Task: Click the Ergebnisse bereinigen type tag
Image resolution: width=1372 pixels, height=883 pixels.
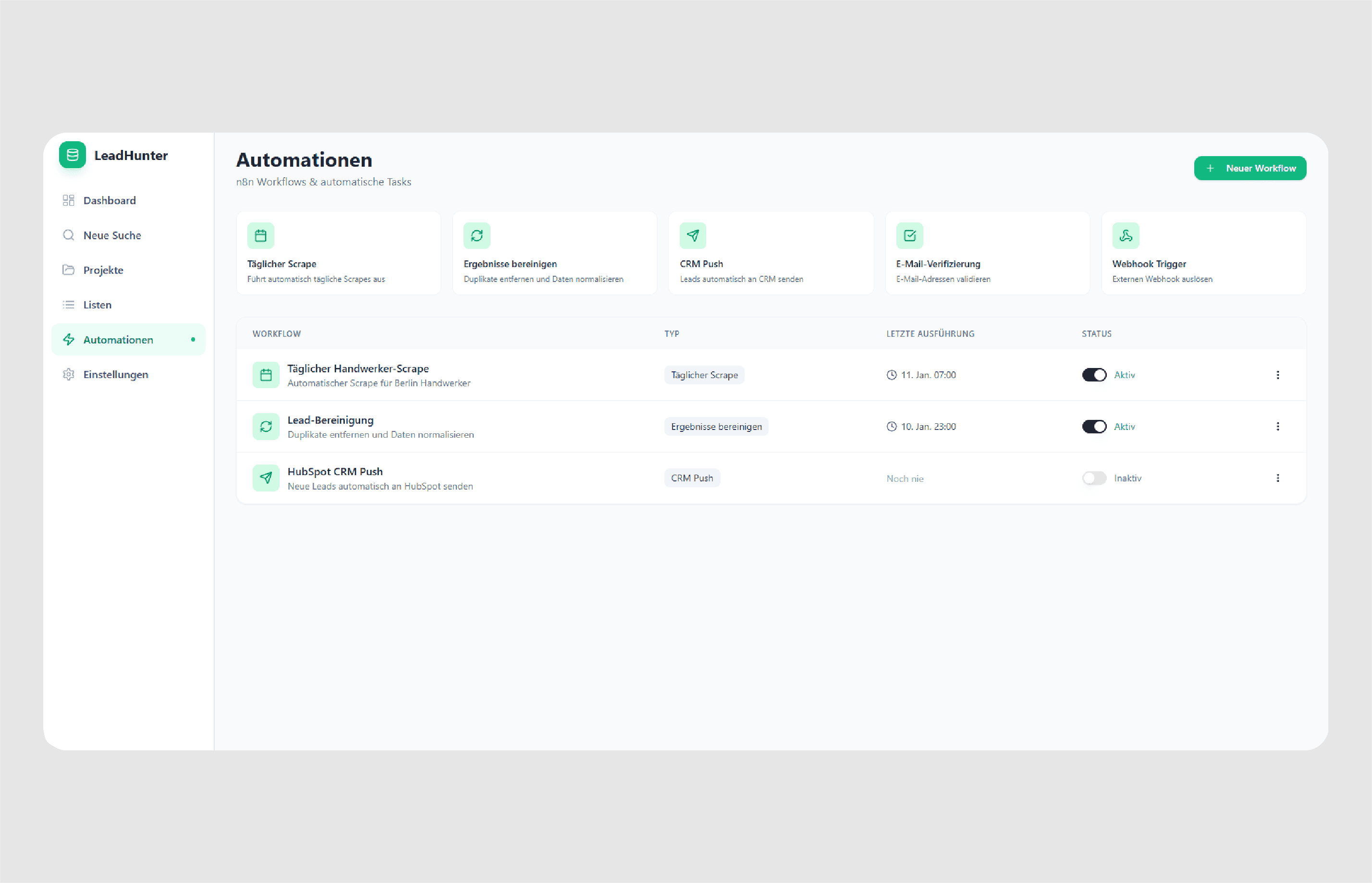Action: coord(716,427)
